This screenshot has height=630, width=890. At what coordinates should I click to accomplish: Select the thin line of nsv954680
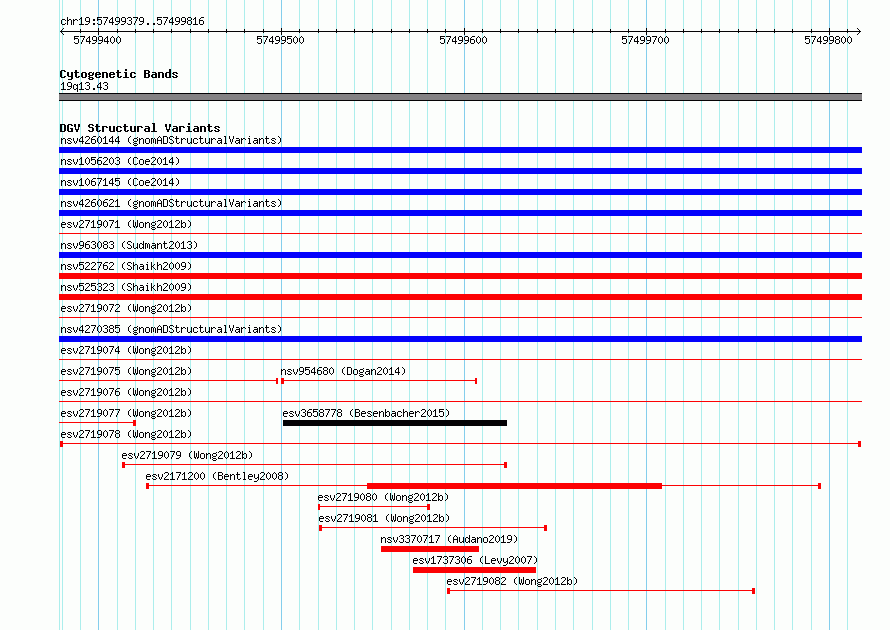pyautogui.click(x=379, y=381)
